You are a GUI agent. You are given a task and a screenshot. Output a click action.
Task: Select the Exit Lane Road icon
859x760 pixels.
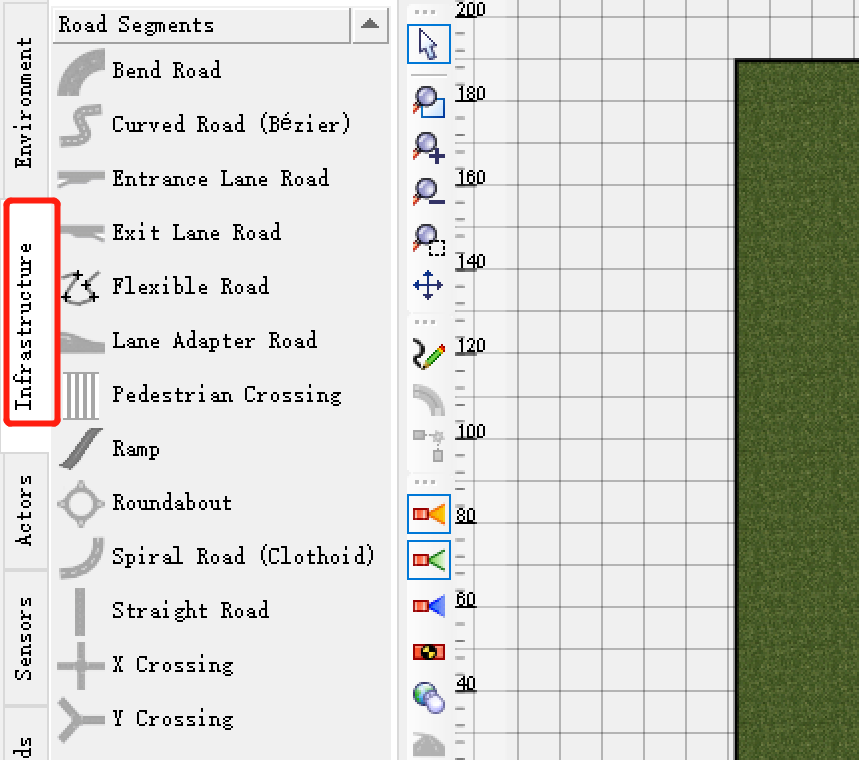tap(83, 232)
